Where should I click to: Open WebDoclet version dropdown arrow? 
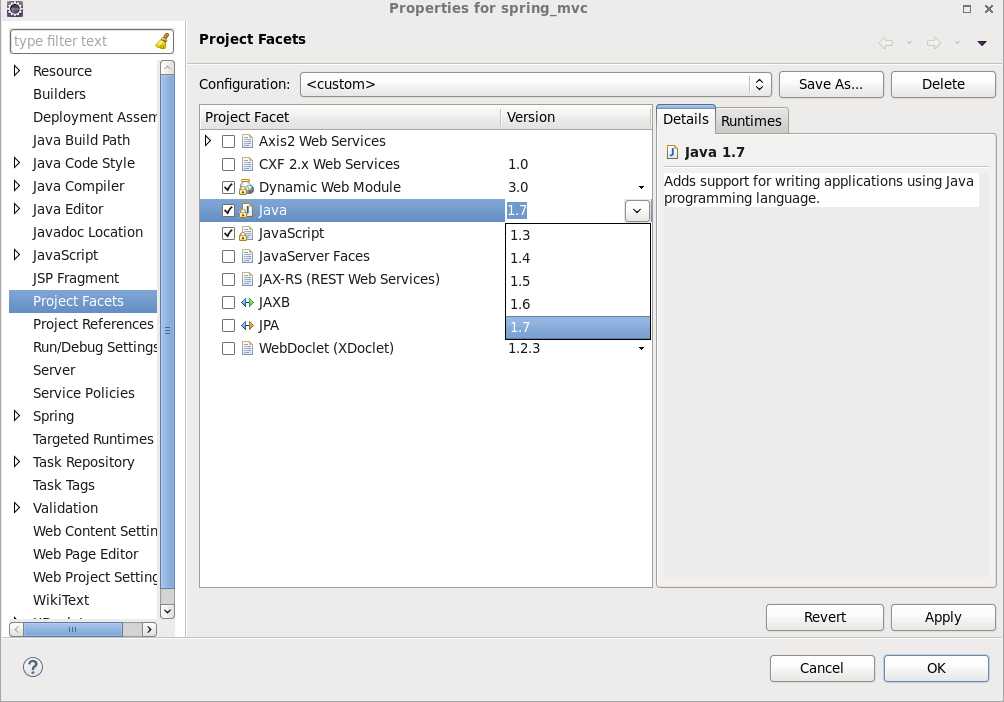click(x=641, y=348)
